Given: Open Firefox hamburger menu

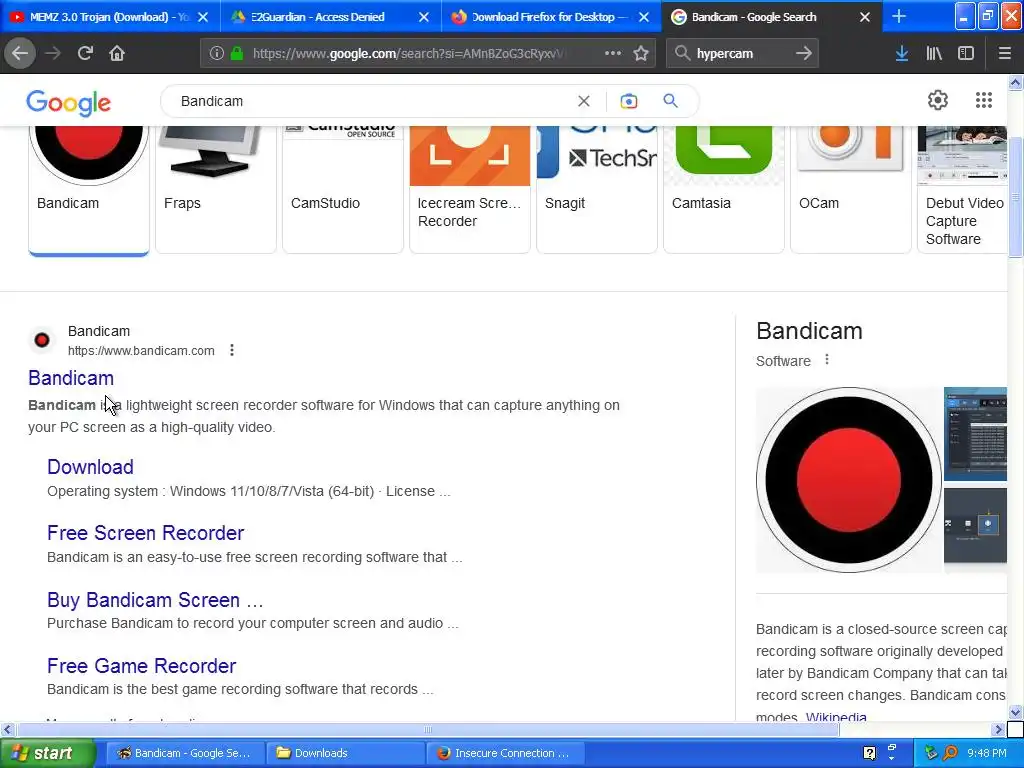Looking at the screenshot, I should pos(1004,54).
